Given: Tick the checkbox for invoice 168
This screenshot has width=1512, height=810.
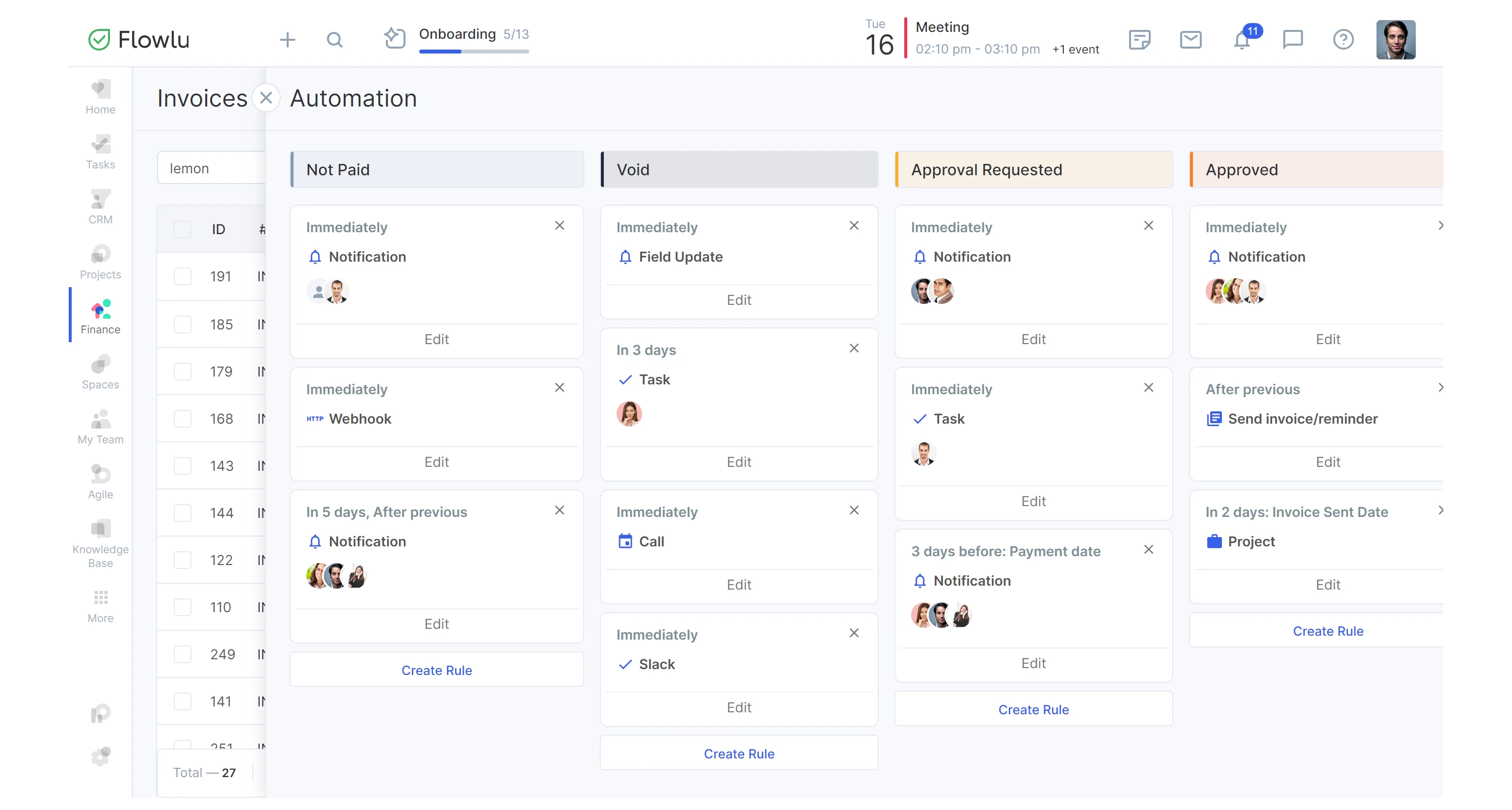Looking at the screenshot, I should (183, 418).
